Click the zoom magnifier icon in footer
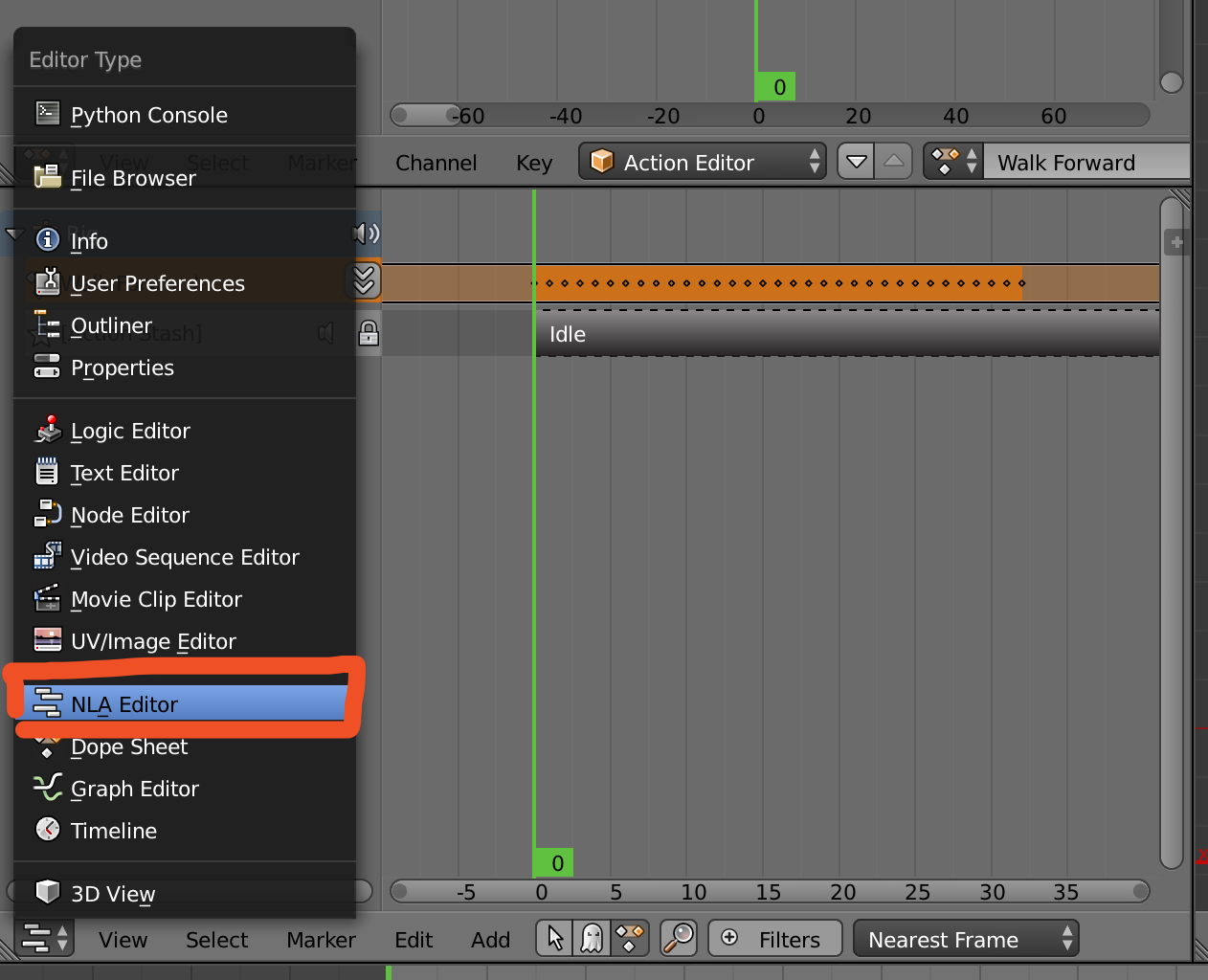The height and width of the screenshot is (980, 1208). pos(679,939)
